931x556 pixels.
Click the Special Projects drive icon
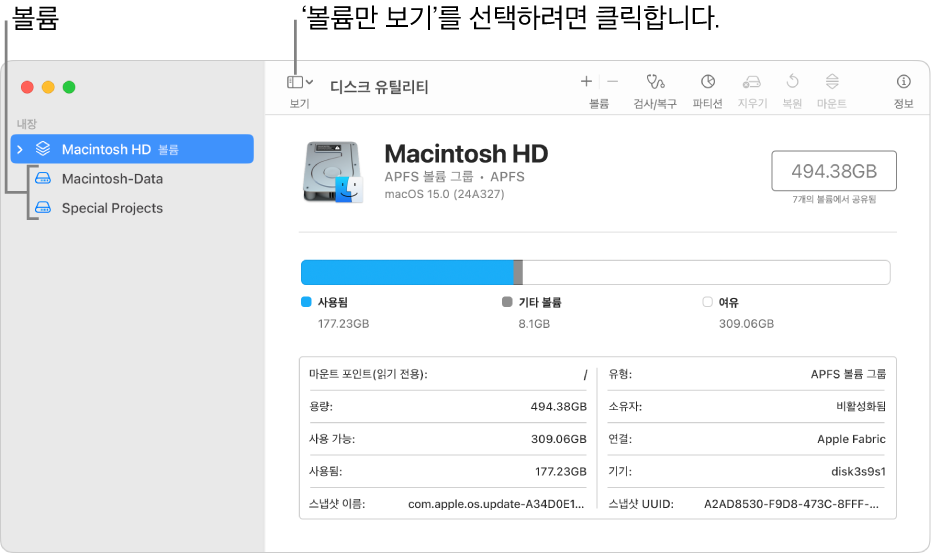(x=43, y=207)
